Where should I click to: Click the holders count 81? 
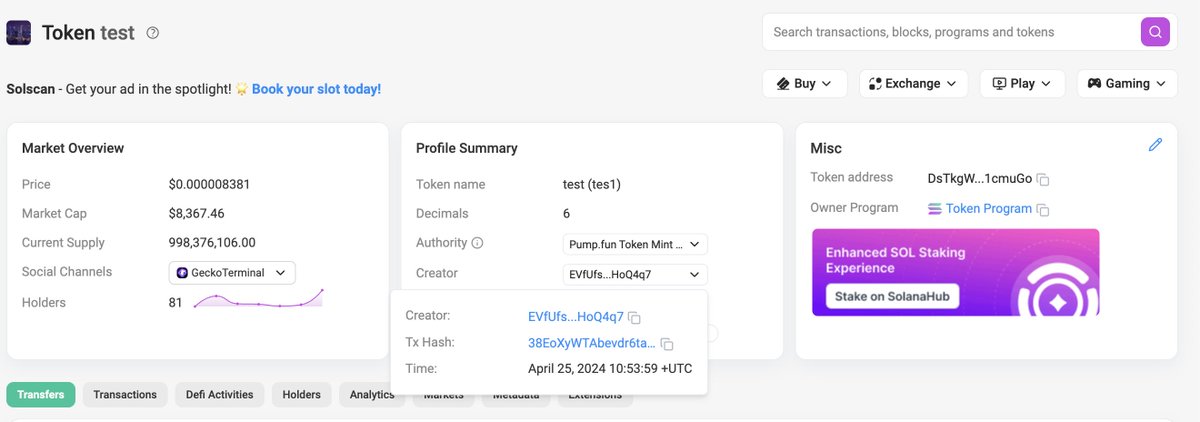coord(176,302)
